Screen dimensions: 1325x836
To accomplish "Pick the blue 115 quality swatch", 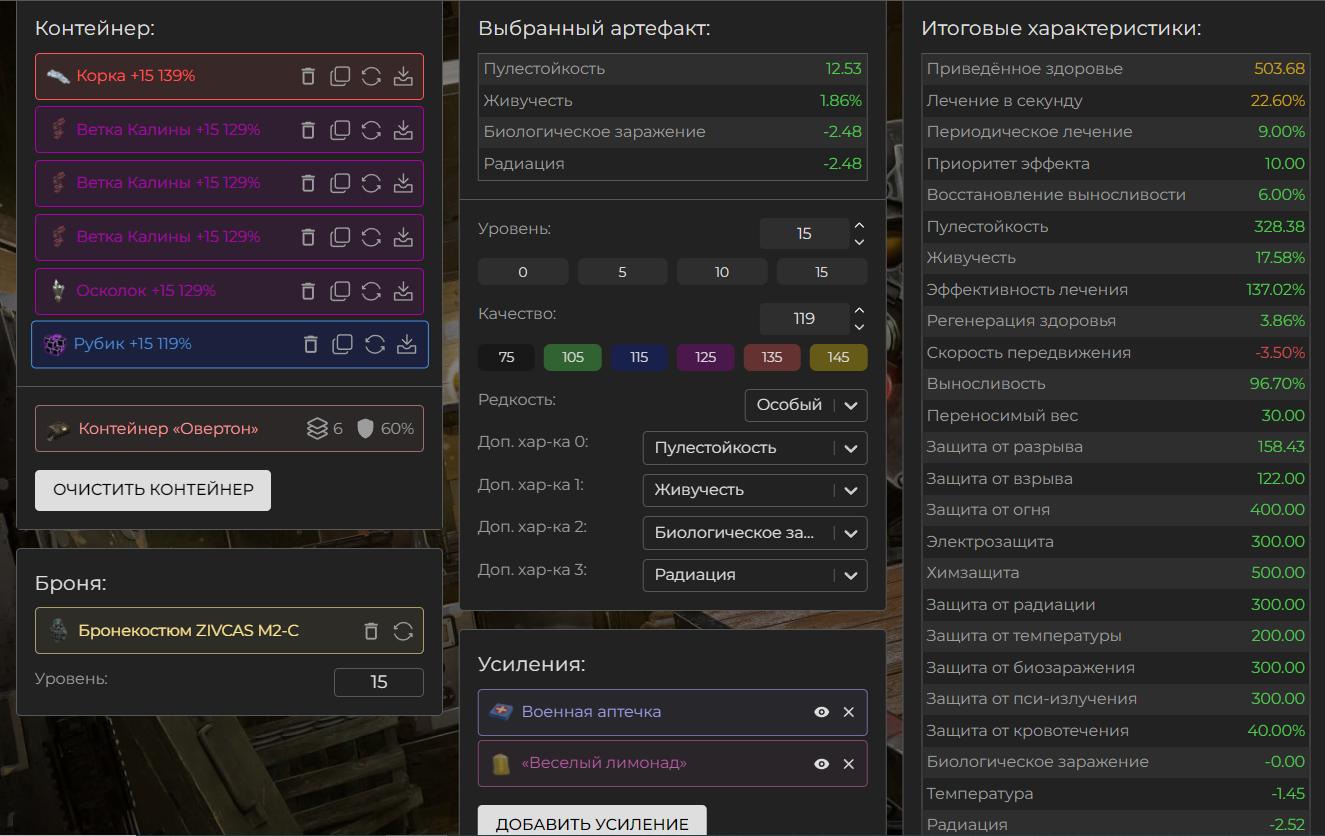I will [639, 357].
